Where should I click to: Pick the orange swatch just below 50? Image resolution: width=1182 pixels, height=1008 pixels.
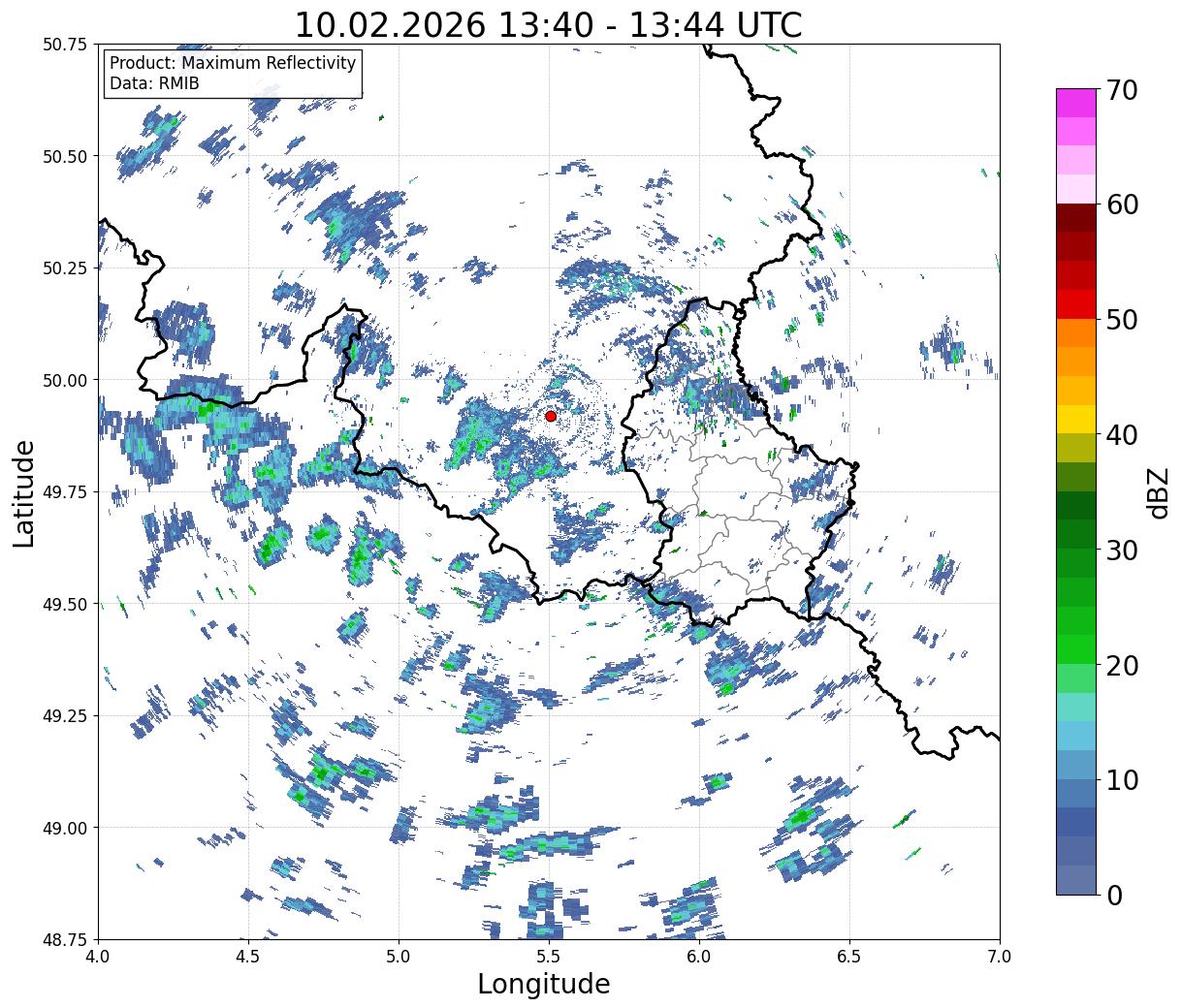(1076, 333)
